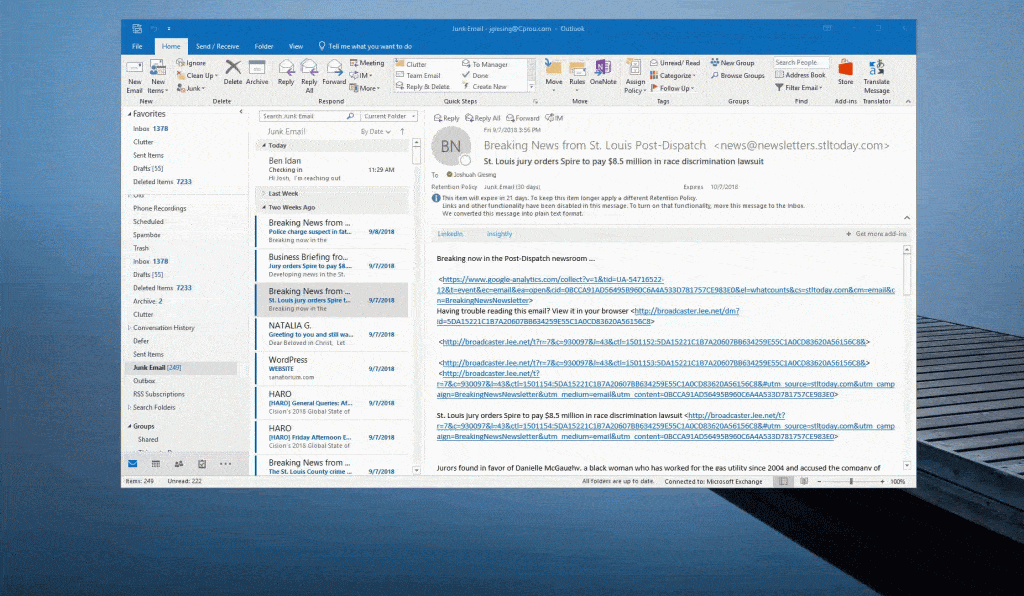Create a New Email from the ribbon
Screen dimensions: 1024x596
[x=135, y=77]
